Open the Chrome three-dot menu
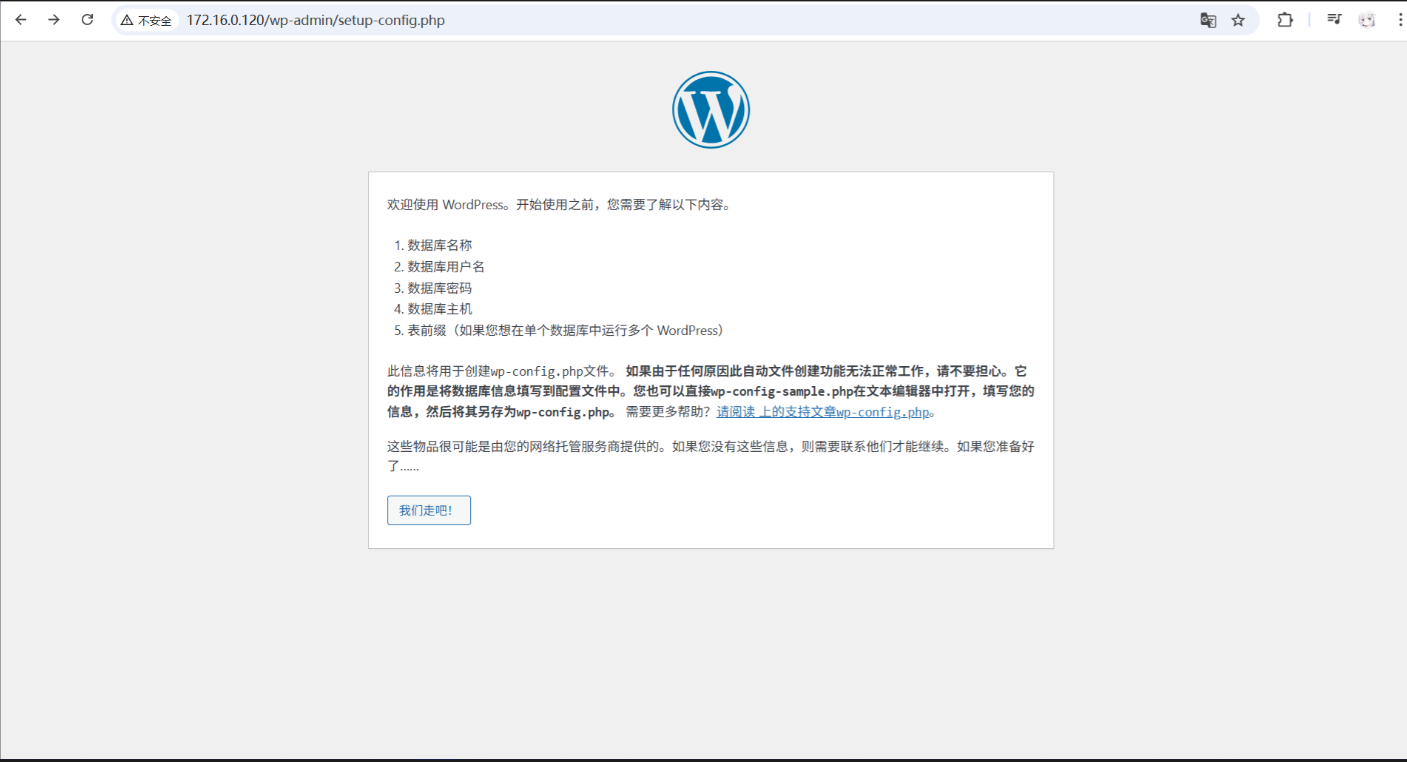1407x762 pixels. (1399, 20)
